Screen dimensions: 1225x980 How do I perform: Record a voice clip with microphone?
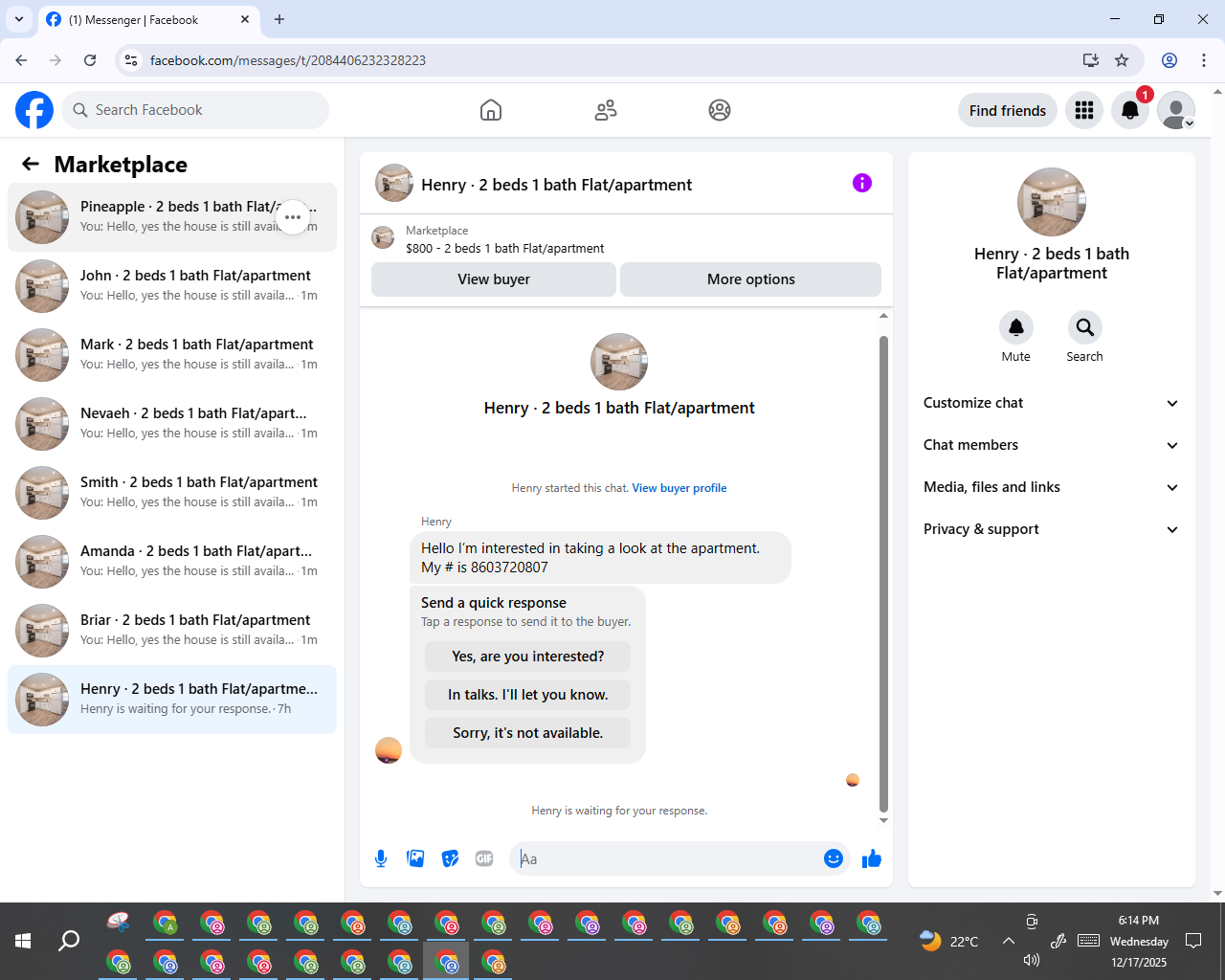click(x=381, y=858)
